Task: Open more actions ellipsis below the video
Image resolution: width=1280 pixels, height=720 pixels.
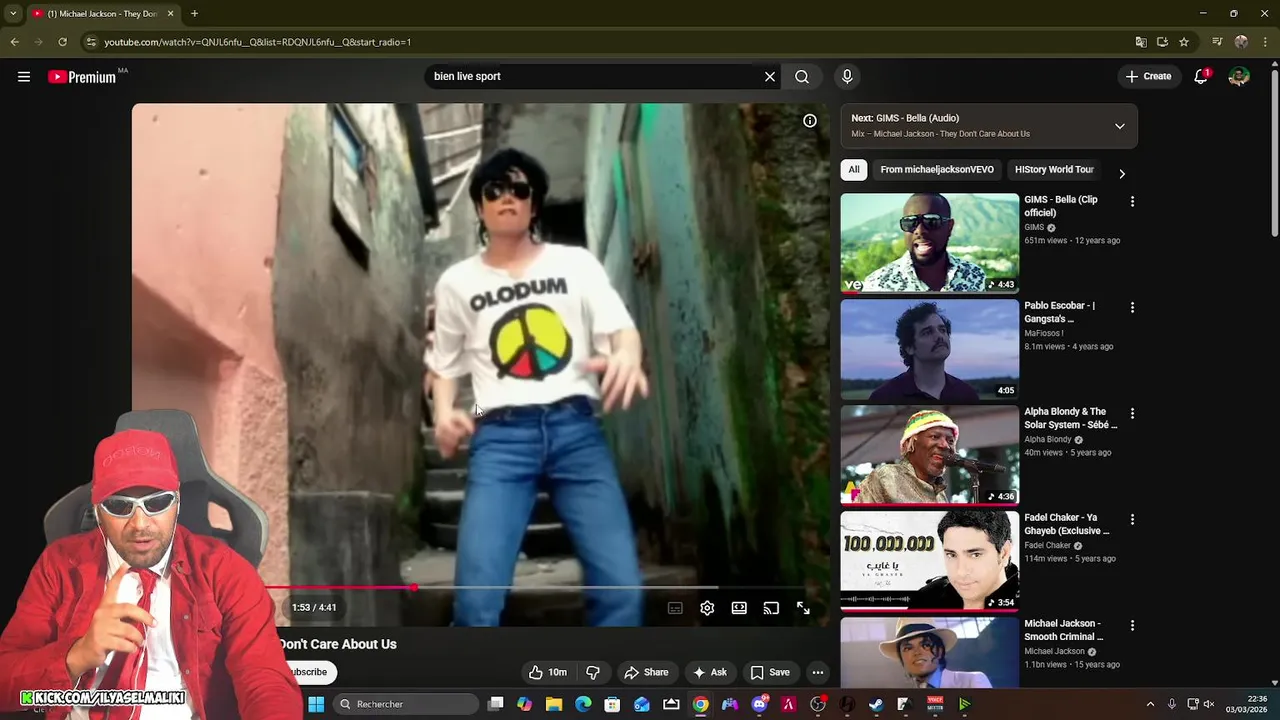Action: pos(818,672)
